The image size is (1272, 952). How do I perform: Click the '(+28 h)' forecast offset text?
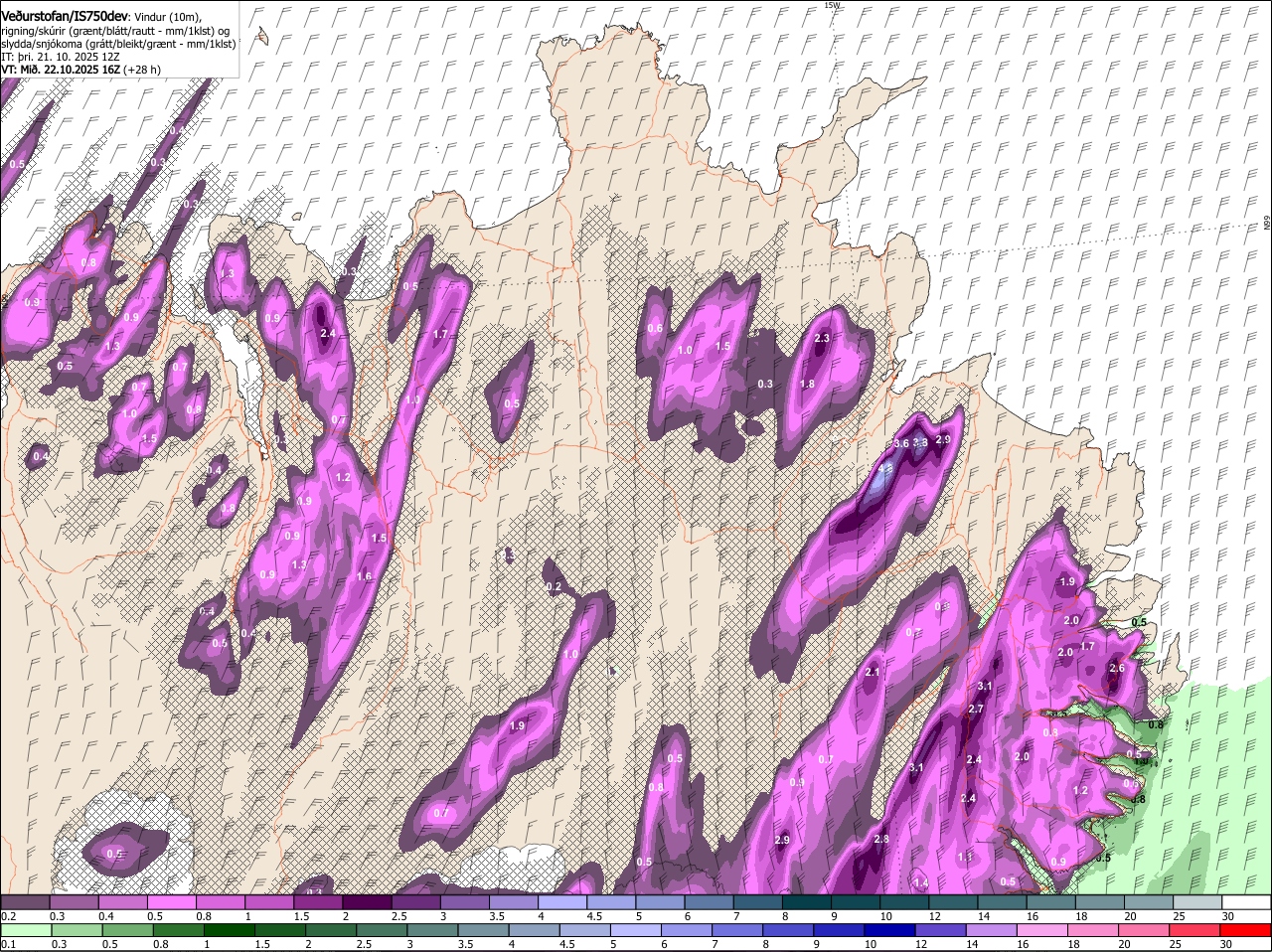click(x=143, y=70)
